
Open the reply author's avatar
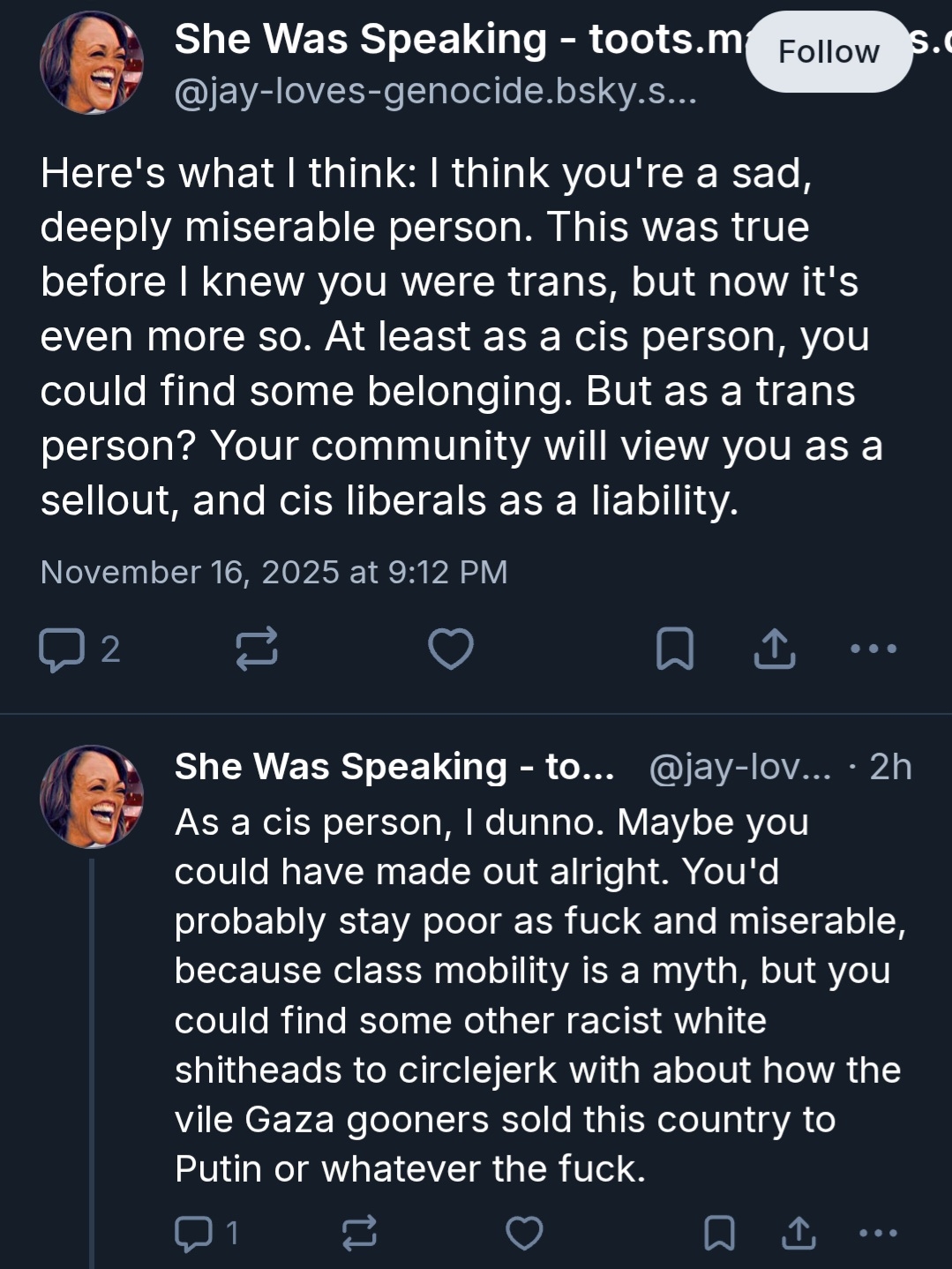91,796
